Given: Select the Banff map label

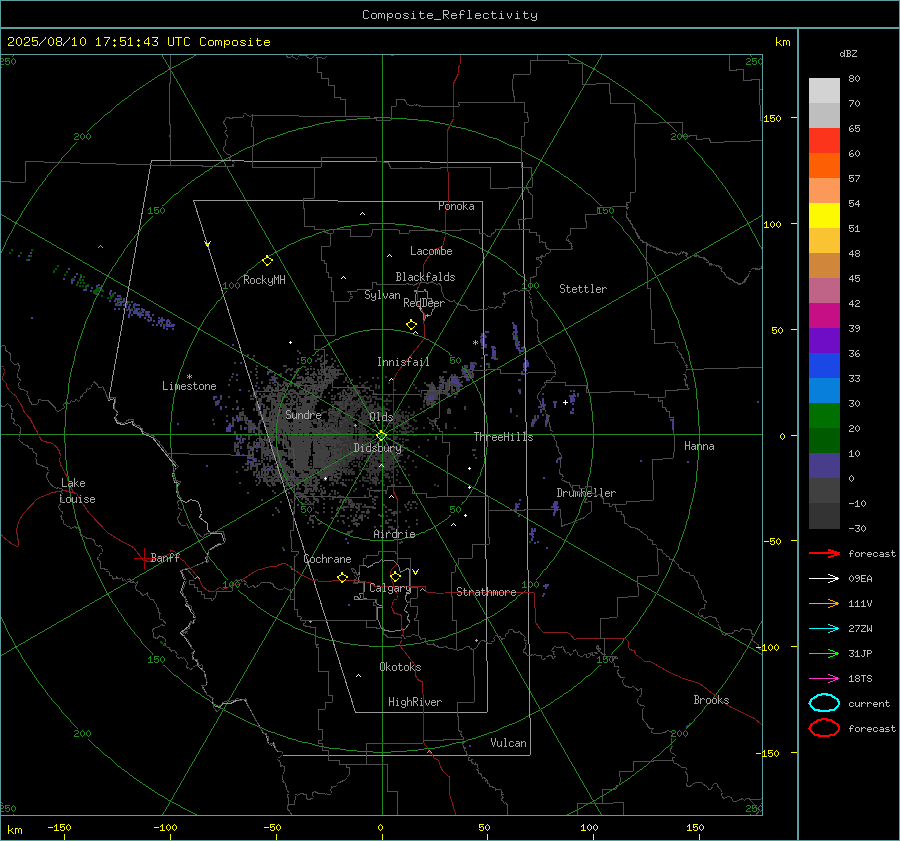Looking at the screenshot, I should (165, 557).
